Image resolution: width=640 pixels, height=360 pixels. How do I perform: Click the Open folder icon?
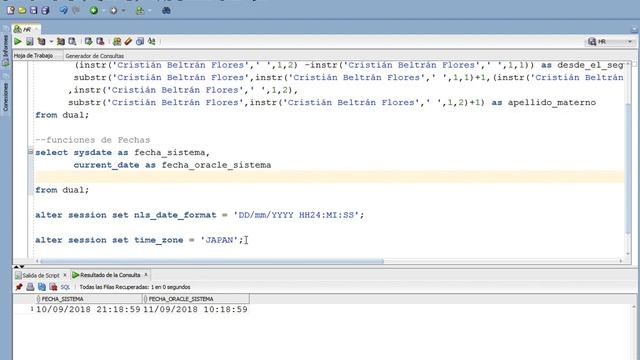[x=22, y=10]
